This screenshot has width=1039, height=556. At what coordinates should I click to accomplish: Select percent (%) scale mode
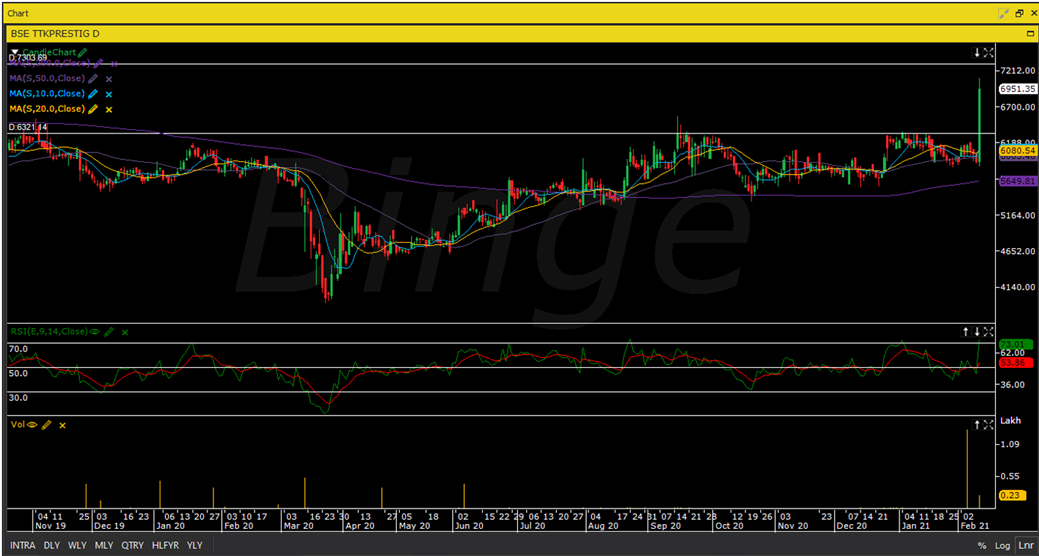click(x=981, y=545)
